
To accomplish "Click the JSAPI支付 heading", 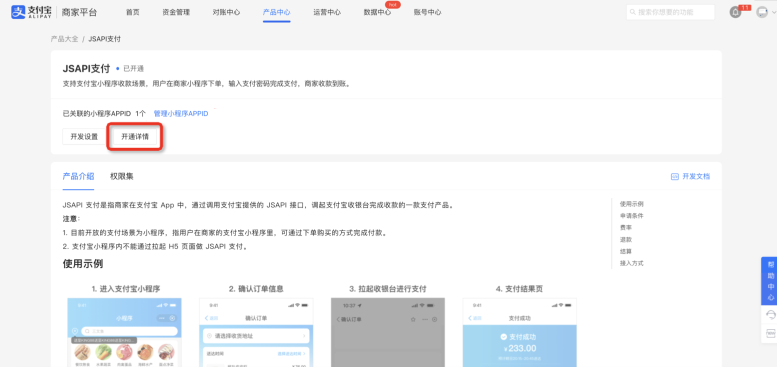I will pos(86,68).
